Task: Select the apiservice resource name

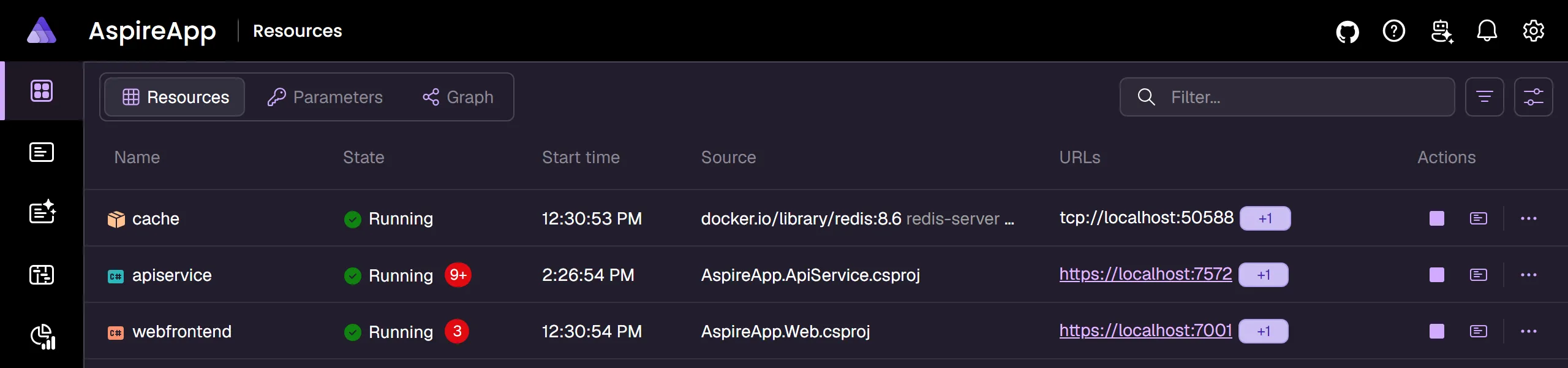Action: click(171, 275)
